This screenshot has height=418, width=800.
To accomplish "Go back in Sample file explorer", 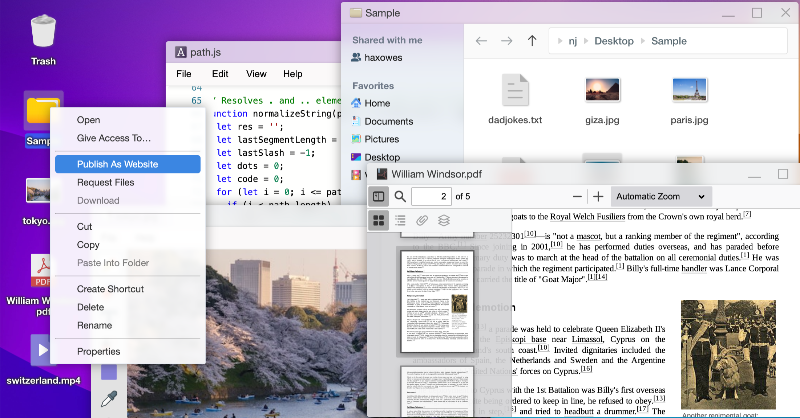I will click(481, 41).
